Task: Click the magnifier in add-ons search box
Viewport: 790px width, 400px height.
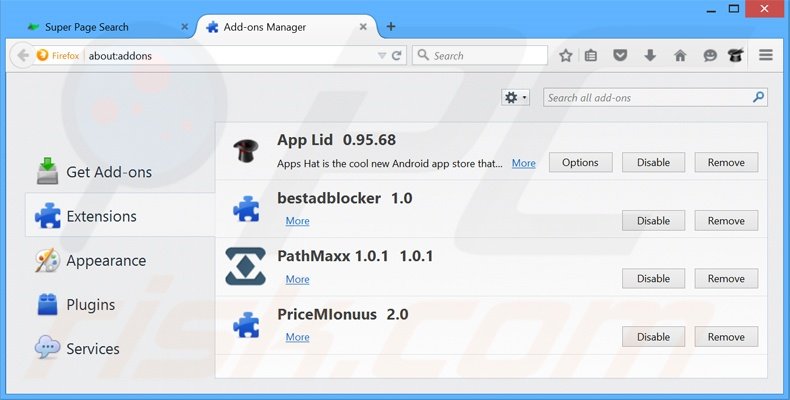Action: 758,97
